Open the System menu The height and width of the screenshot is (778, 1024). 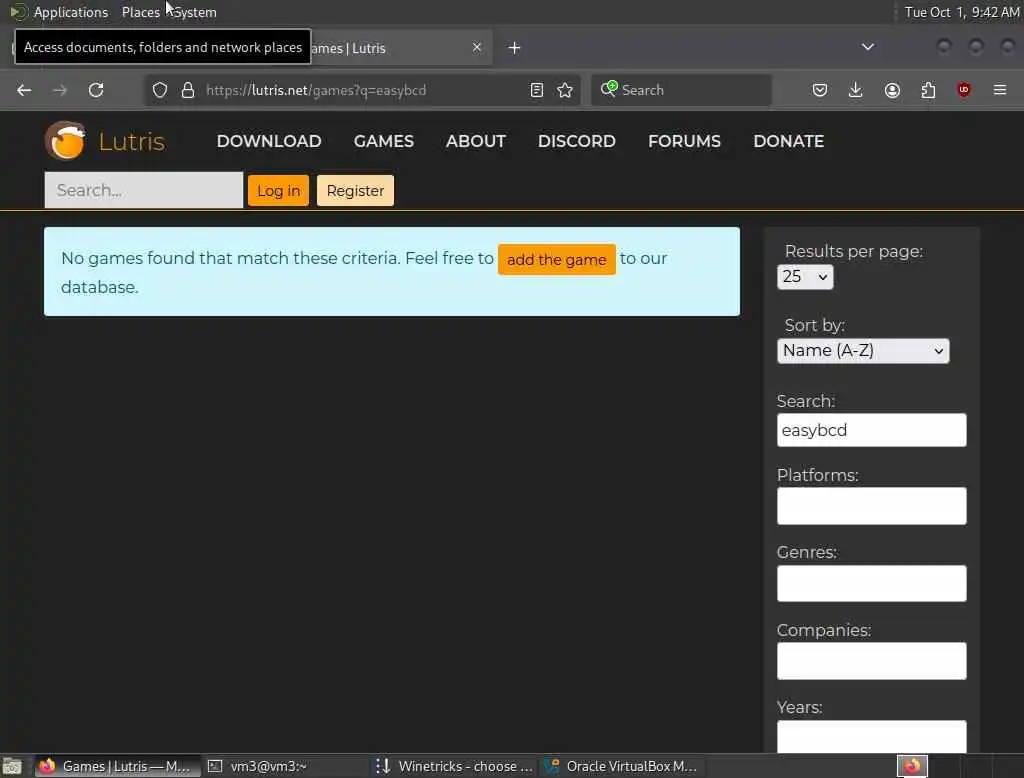[x=195, y=12]
